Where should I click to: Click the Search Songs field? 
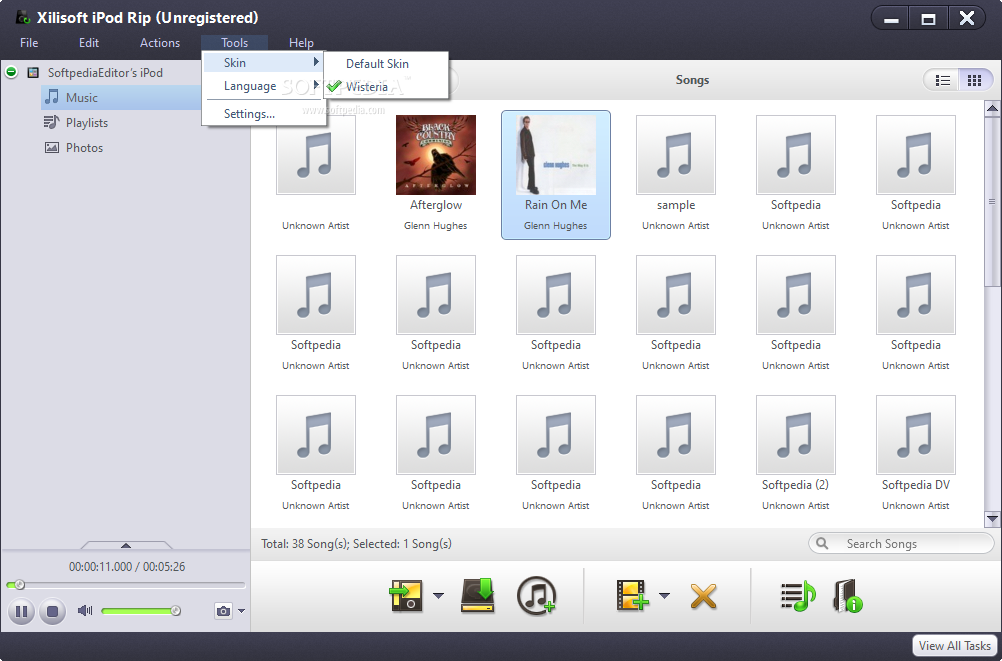tap(901, 543)
